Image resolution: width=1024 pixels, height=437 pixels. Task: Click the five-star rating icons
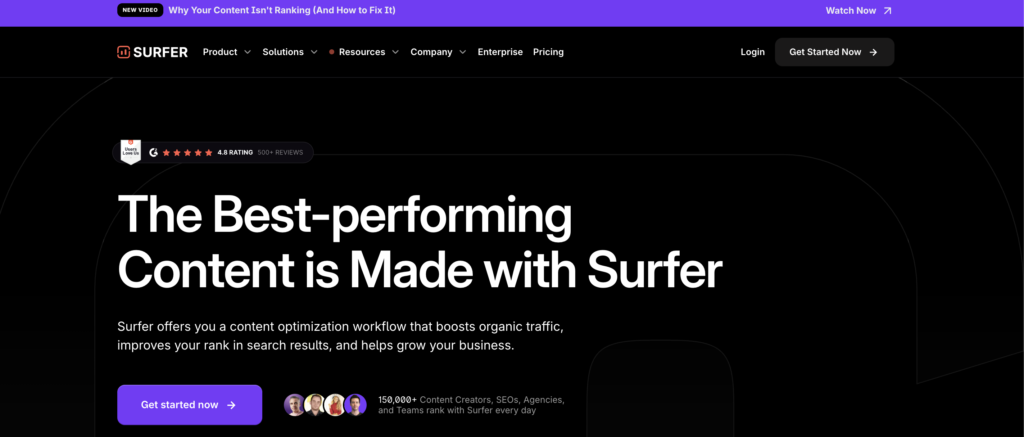[187, 152]
